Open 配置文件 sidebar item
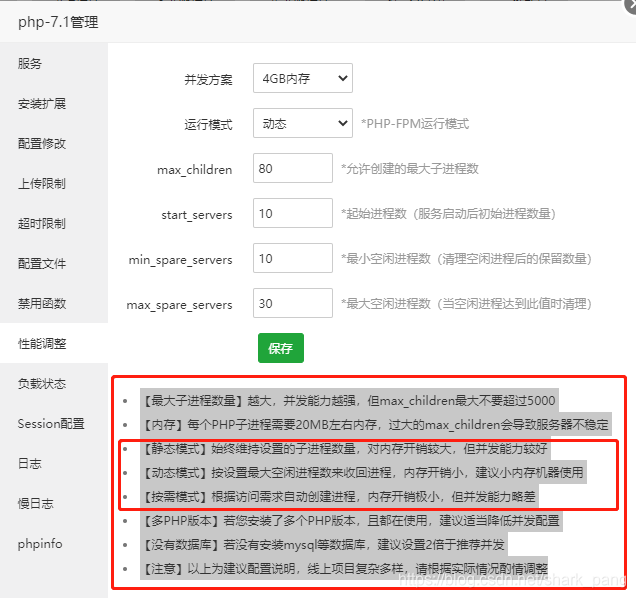636x598 pixels. [54, 263]
